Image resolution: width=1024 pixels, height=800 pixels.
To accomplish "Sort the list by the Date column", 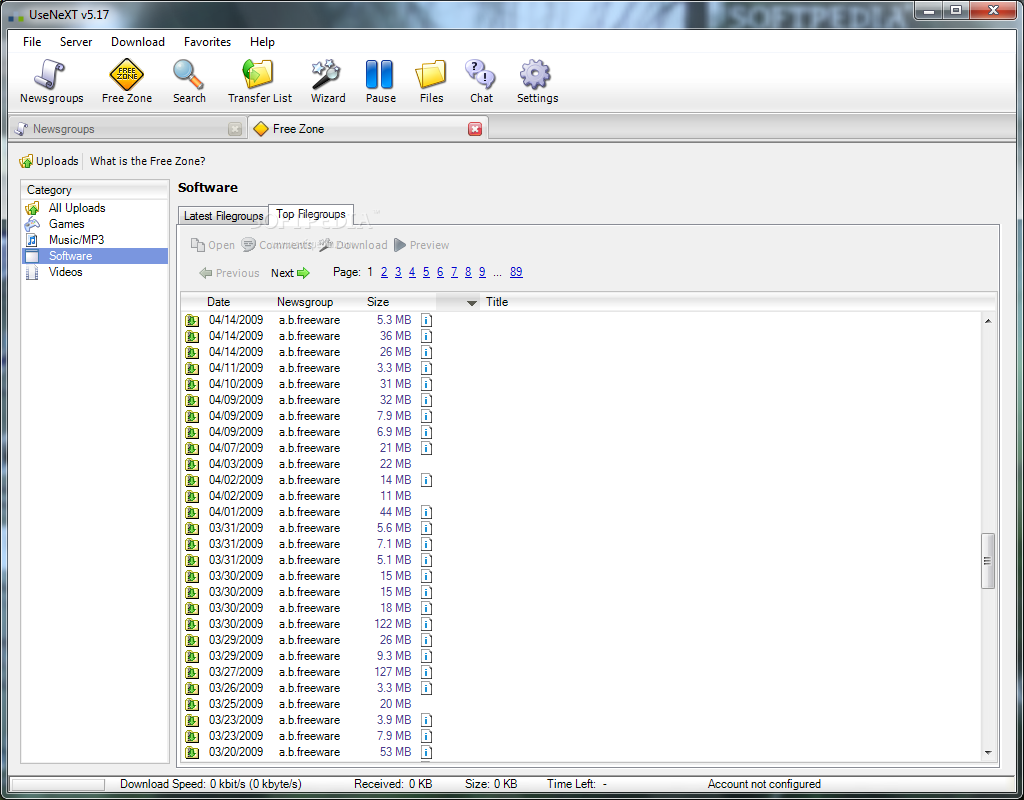I will click(x=218, y=302).
